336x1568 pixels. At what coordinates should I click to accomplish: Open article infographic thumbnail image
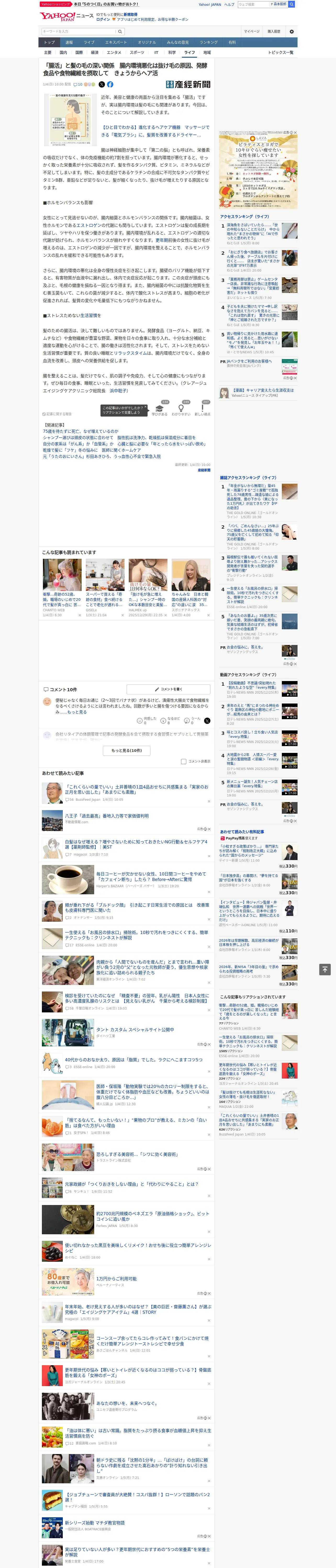(x=70, y=120)
